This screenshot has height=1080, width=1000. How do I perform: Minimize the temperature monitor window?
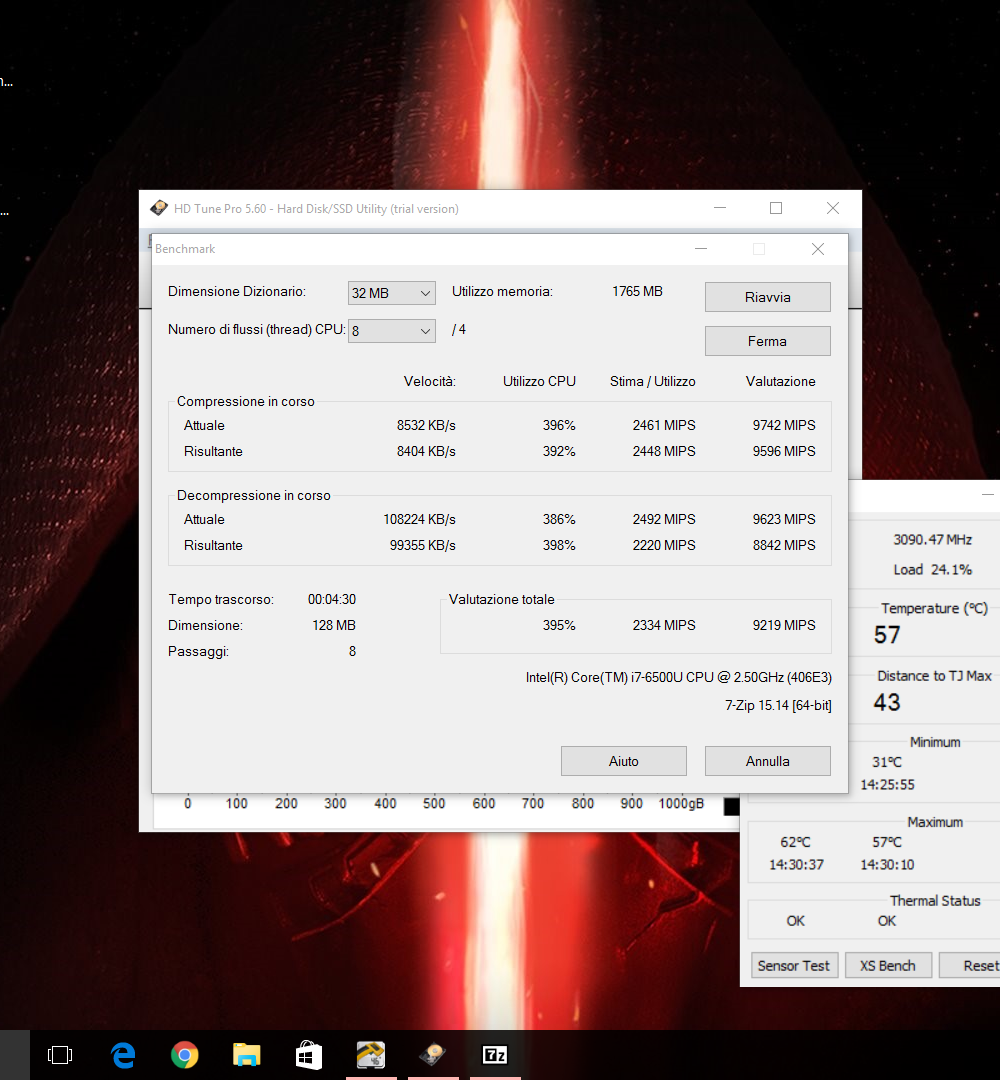coord(988,495)
